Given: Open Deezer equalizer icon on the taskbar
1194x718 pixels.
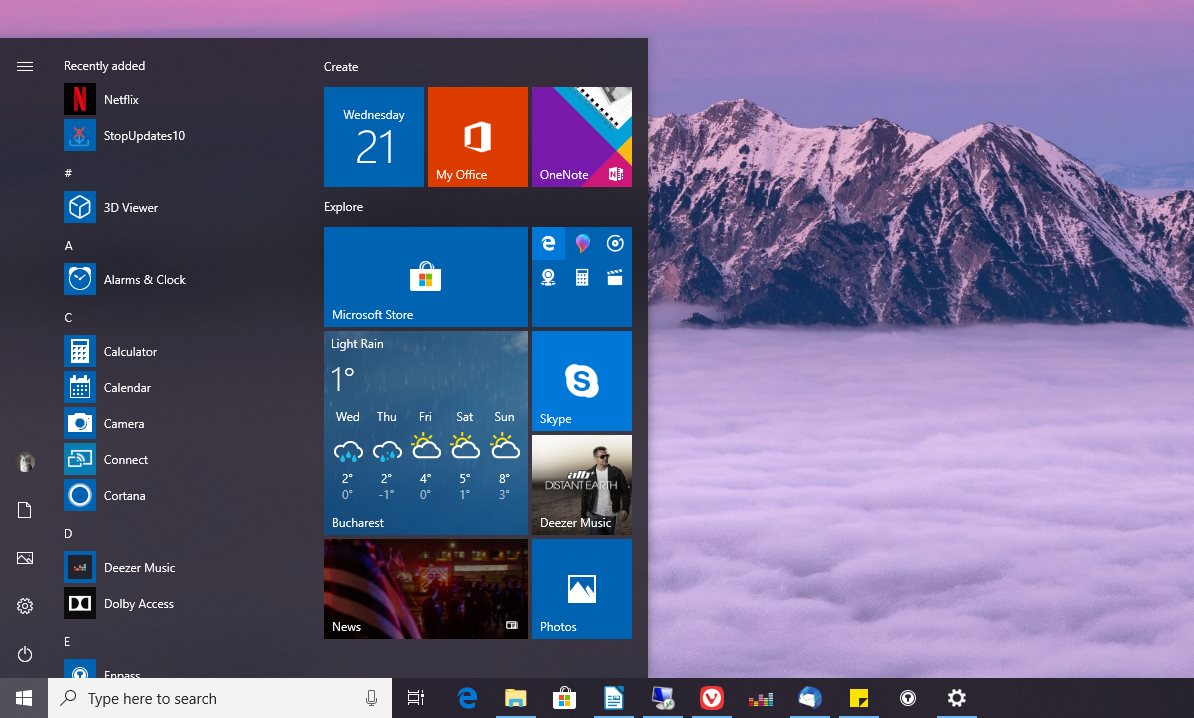Looking at the screenshot, I should 760,698.
